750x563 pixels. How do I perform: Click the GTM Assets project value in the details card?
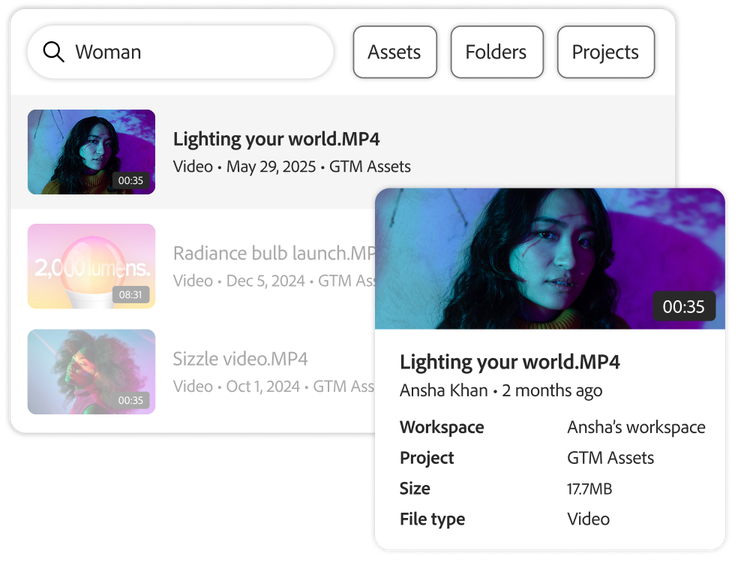point(610,458)
